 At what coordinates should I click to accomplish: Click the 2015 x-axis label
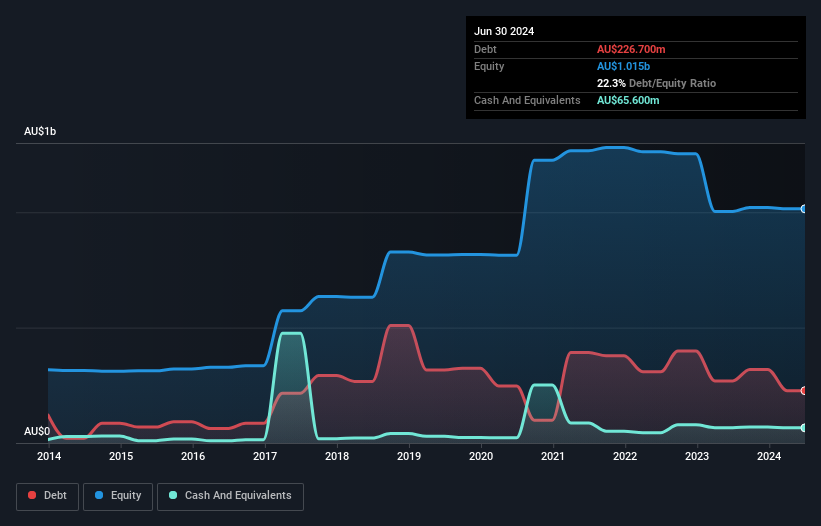click(121, 456)
